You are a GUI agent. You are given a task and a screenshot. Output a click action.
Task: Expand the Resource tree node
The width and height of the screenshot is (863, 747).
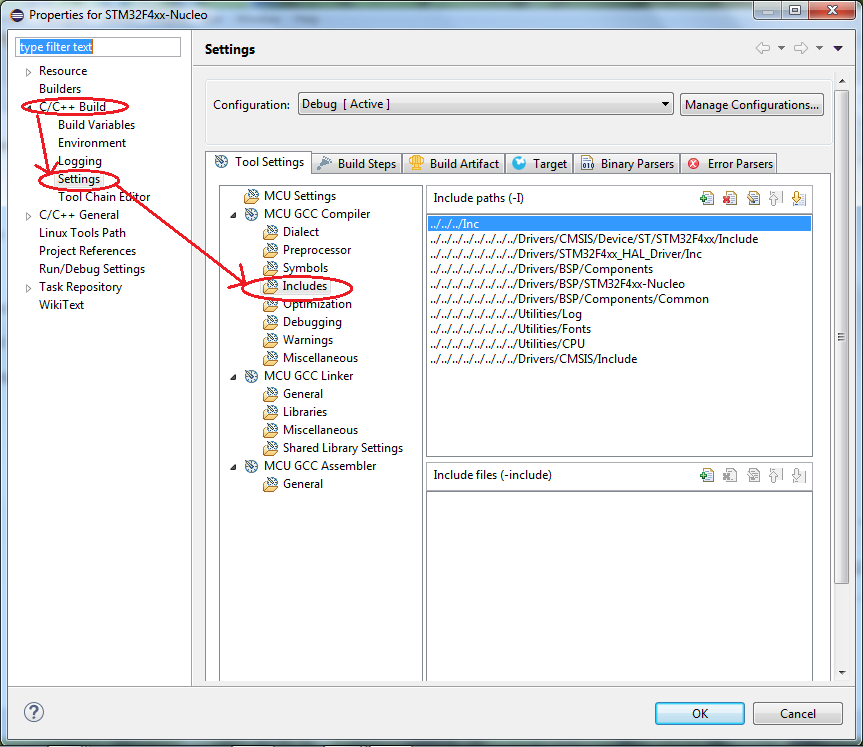(x=28, y=72)
